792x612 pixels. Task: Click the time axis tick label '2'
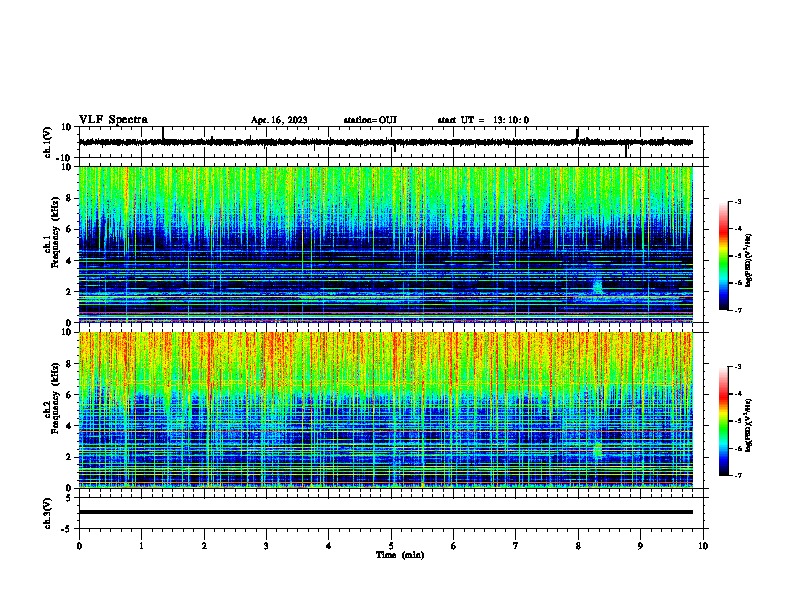tap(204, 546)
